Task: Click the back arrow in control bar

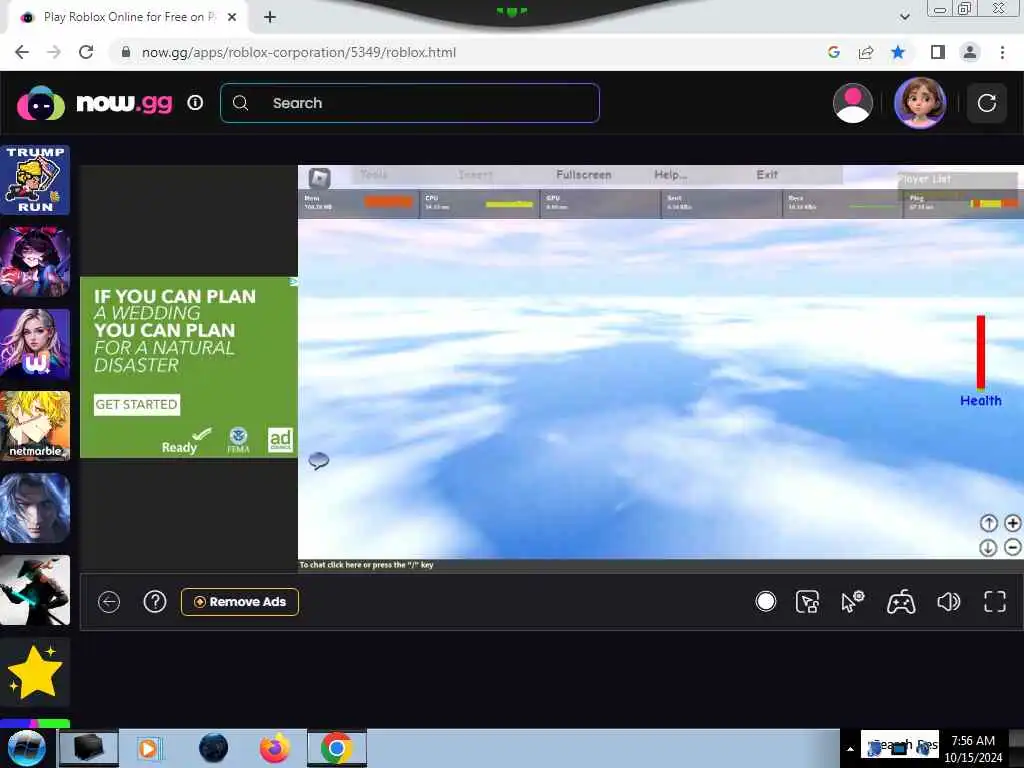Action: (109, 601)
